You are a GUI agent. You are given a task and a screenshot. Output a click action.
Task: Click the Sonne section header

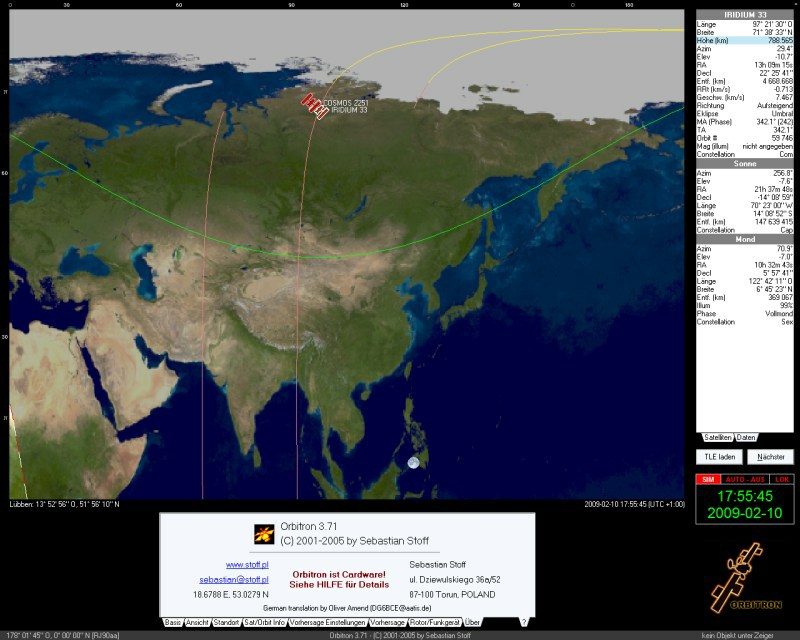click(745, 164)
